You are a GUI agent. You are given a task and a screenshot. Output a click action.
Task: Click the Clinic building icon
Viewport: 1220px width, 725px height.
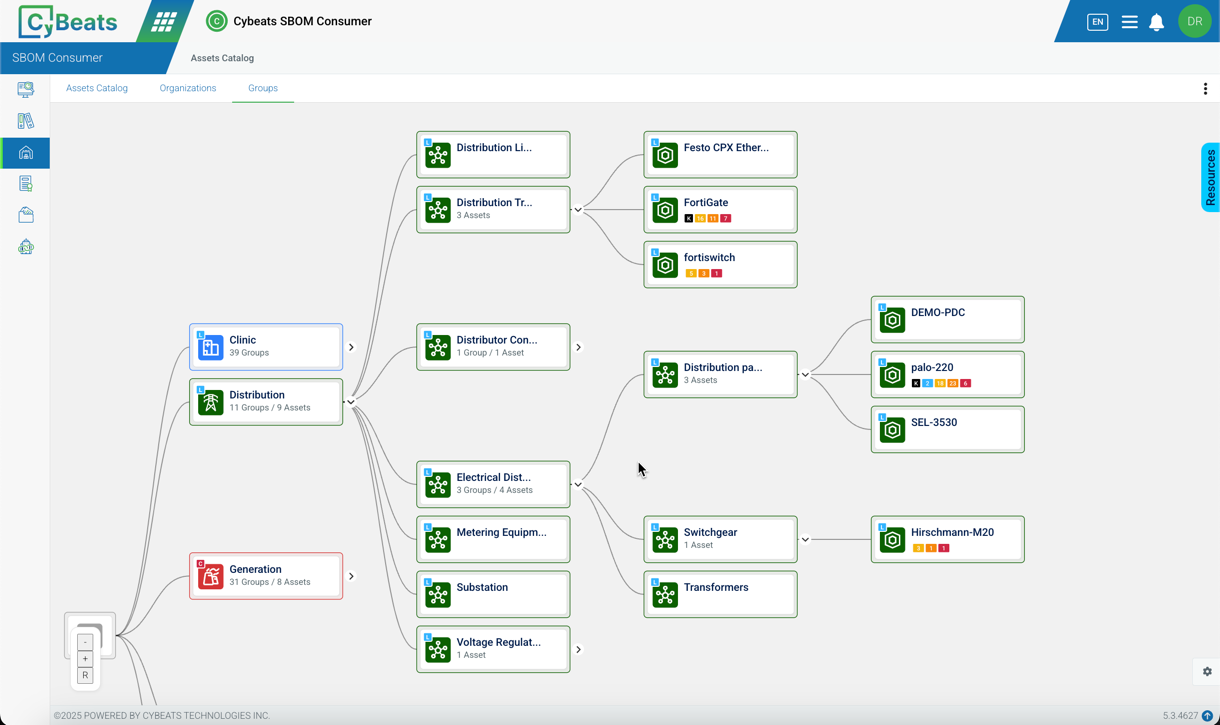point(210,347)
